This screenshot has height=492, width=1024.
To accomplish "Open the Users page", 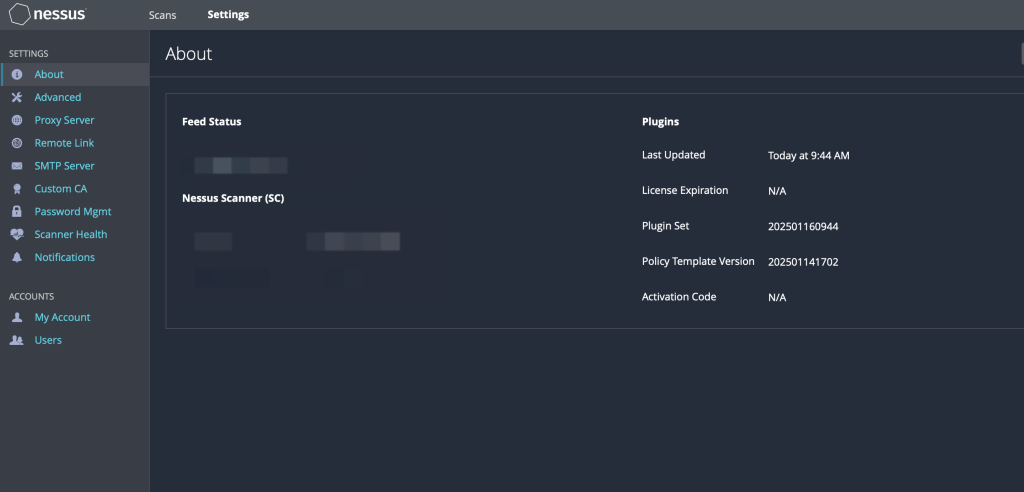I will point(48,340).
